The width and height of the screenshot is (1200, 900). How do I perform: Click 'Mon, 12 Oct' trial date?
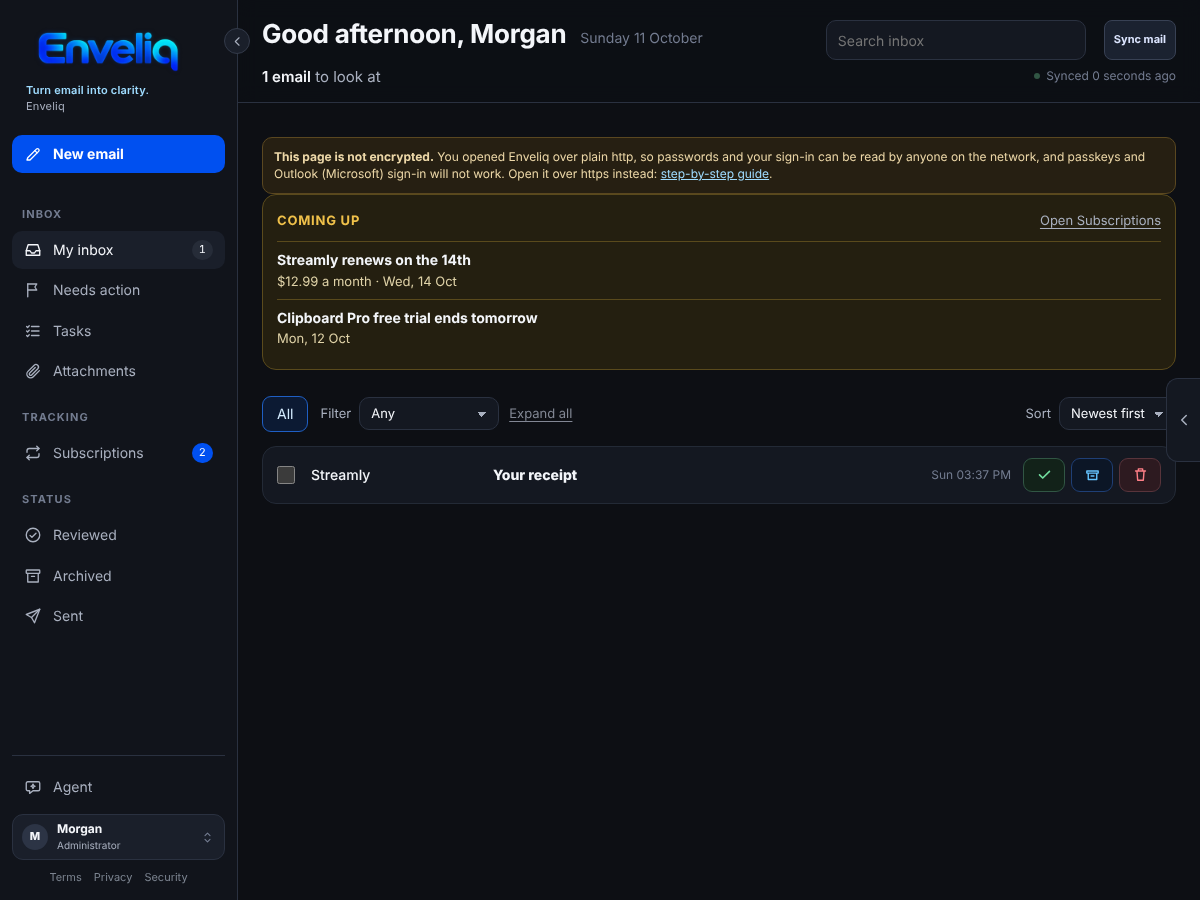click(313, 339)
